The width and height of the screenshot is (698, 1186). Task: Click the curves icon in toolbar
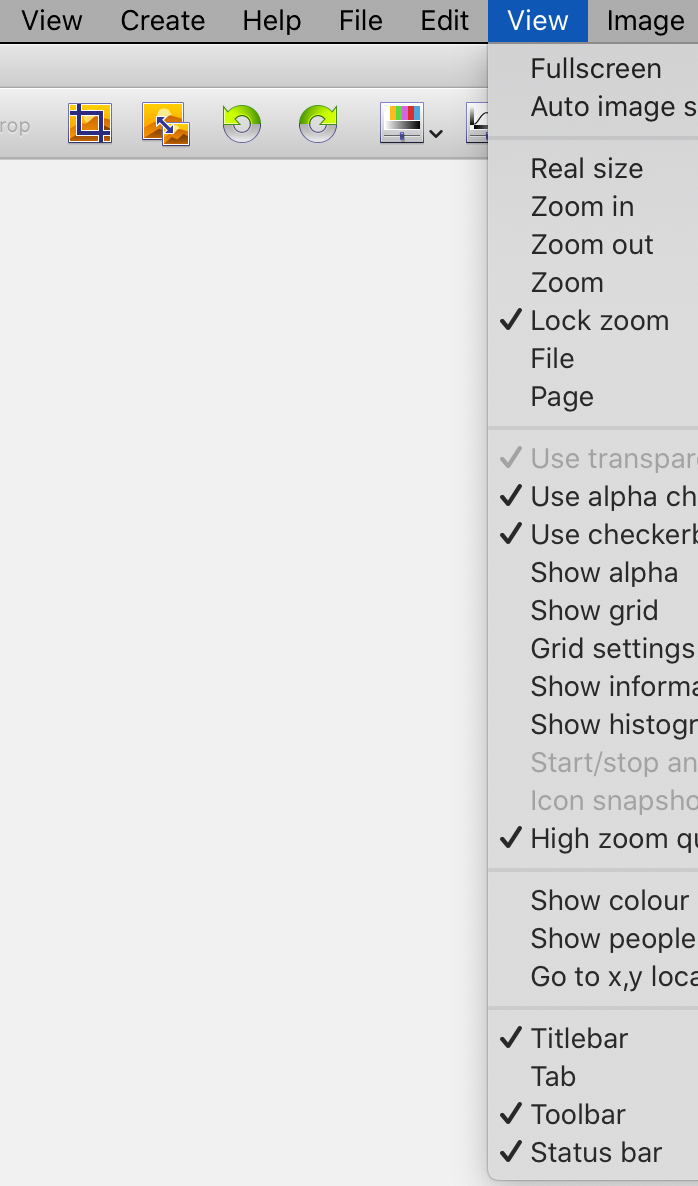click(478, 123)
